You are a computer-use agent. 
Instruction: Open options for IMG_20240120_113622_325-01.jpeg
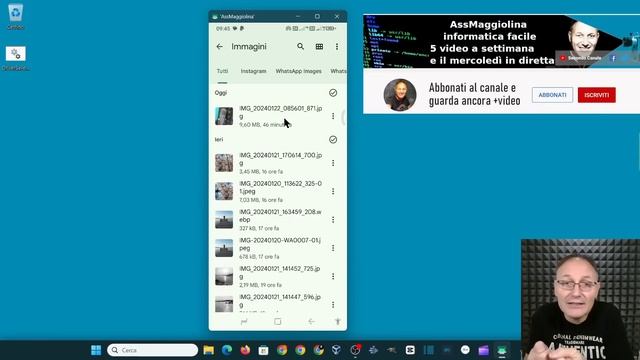[333, 191]
